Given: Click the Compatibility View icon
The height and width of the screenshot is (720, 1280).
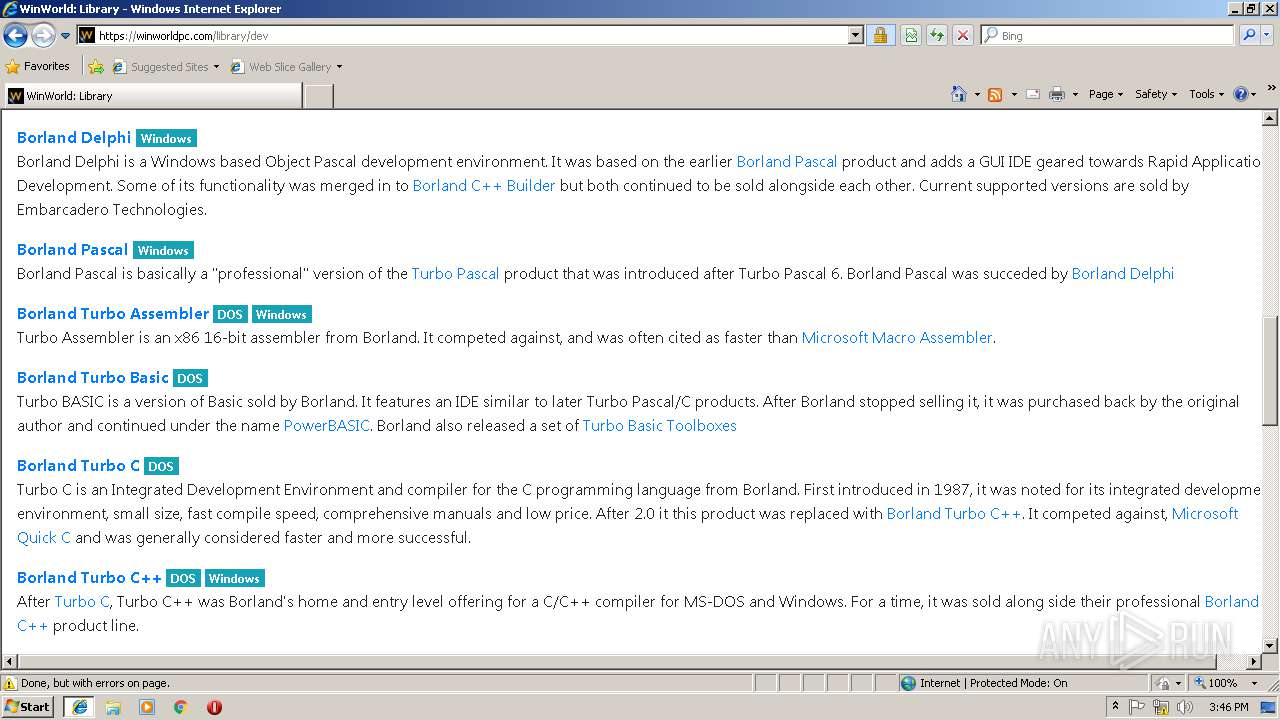Looking at the screenshot, I should click(x=911, y=35).
